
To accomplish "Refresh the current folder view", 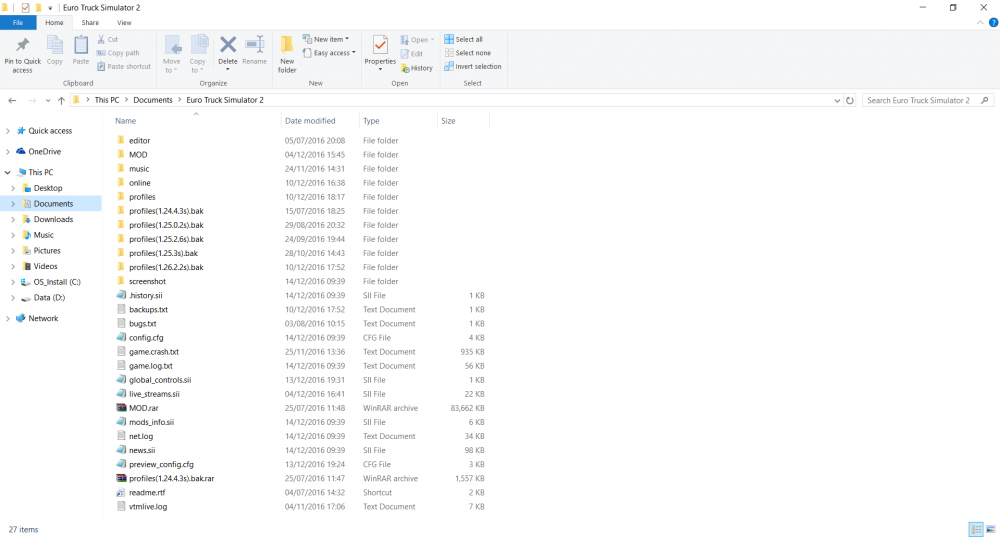I will 850,101.
